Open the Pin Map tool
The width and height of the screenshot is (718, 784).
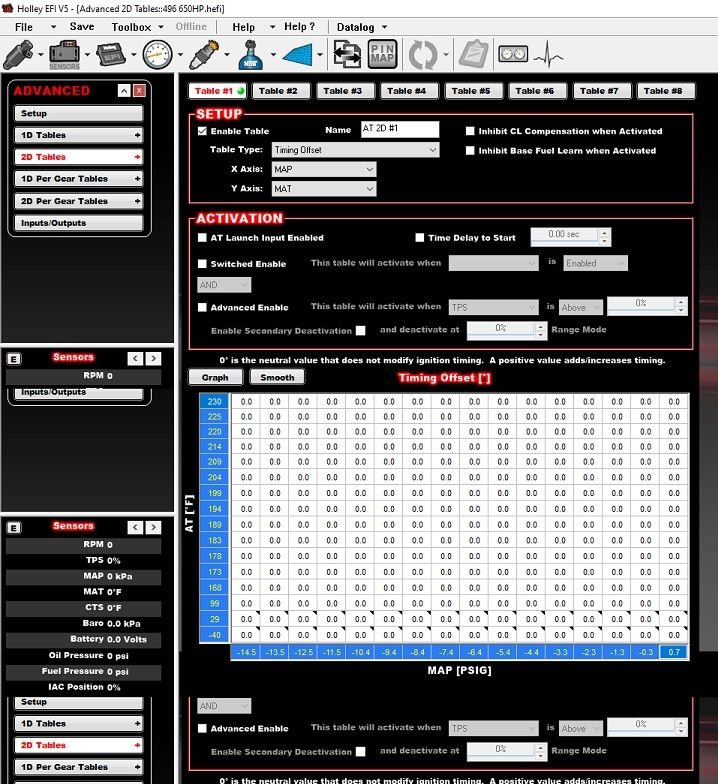[381, 53]
